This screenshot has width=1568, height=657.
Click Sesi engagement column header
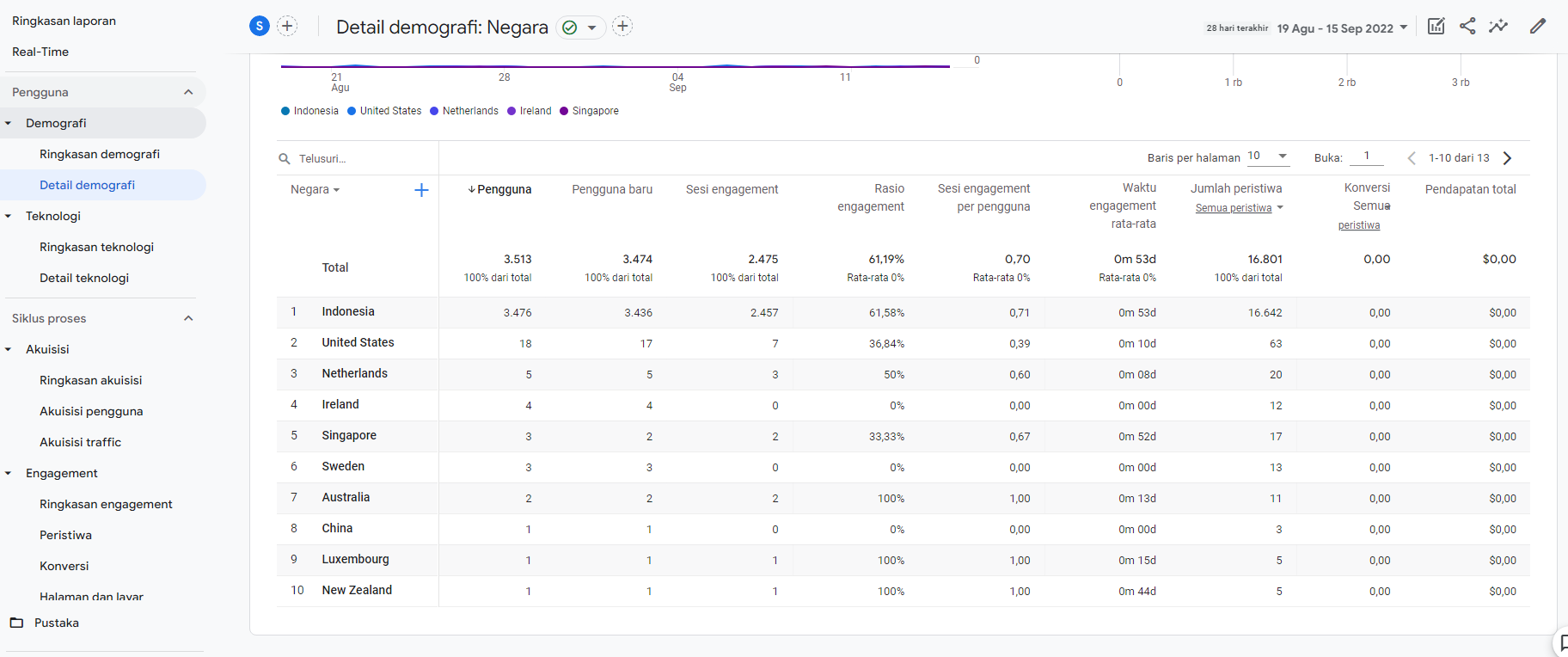pyautogui.click(x=732, y=189)
